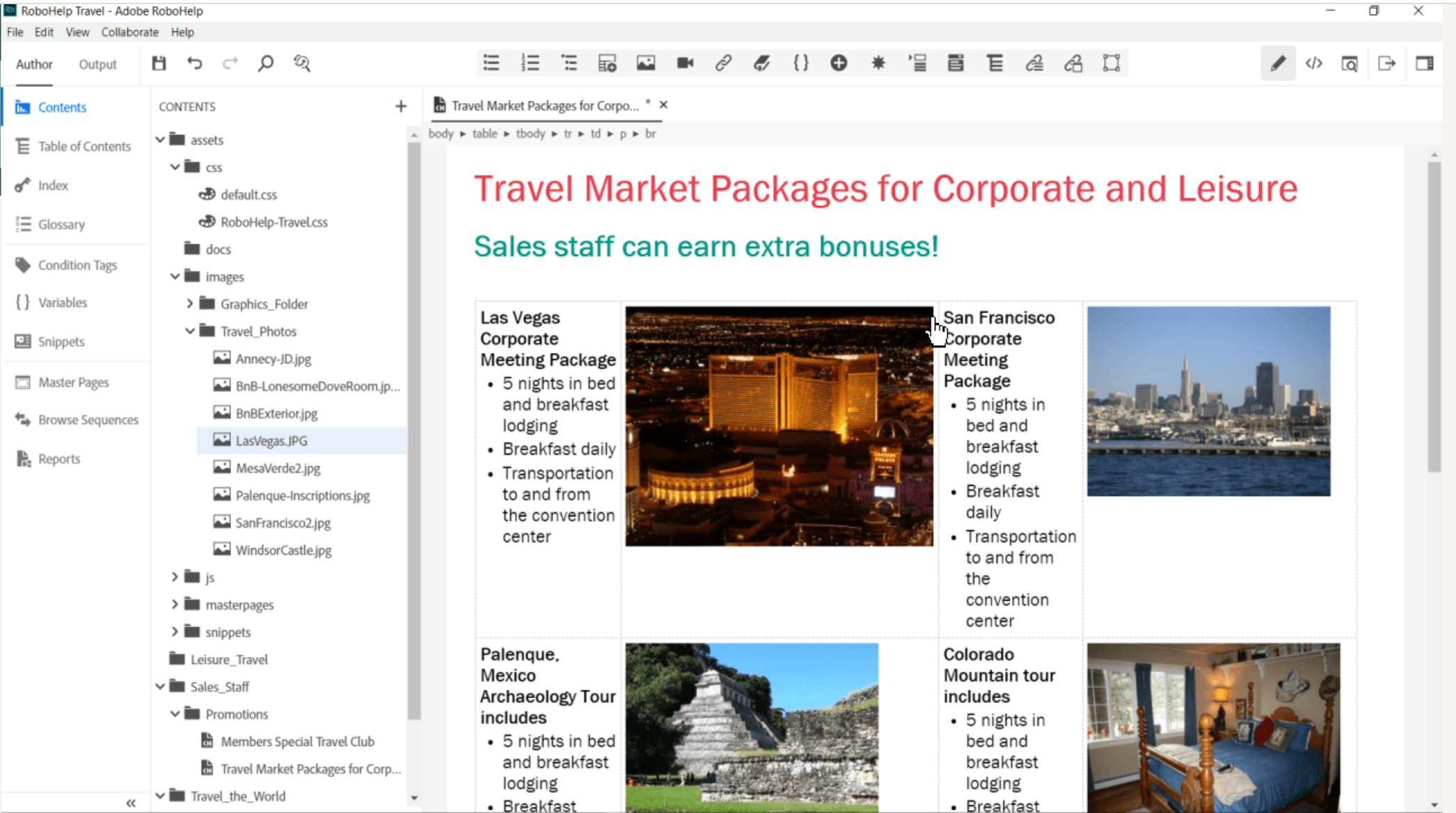Switch to Source view code icon
Screen dimensions: 1456x813
pyautogui.click(x=1313, y=63)
